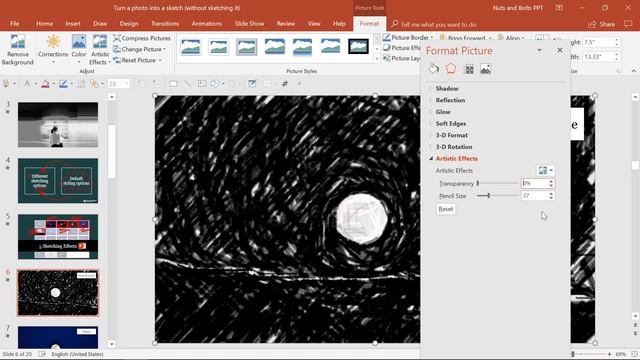Open the Color adjustment tool
This screenshot has height=360, width=640.
pyautogui.click(x=79, y=50)
